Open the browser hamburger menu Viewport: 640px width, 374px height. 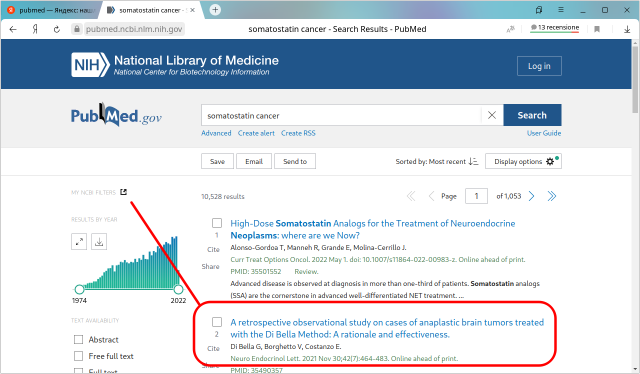click(x=561, y=10)
